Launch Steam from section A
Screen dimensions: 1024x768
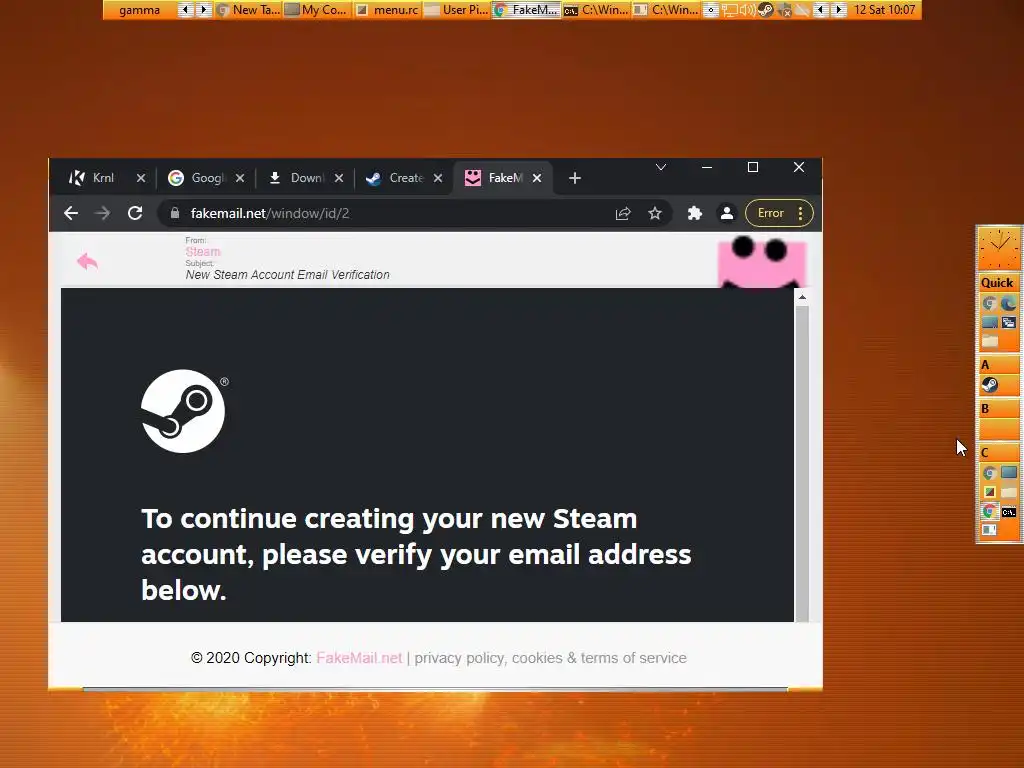pyautogui.click(x=989, y=385)
